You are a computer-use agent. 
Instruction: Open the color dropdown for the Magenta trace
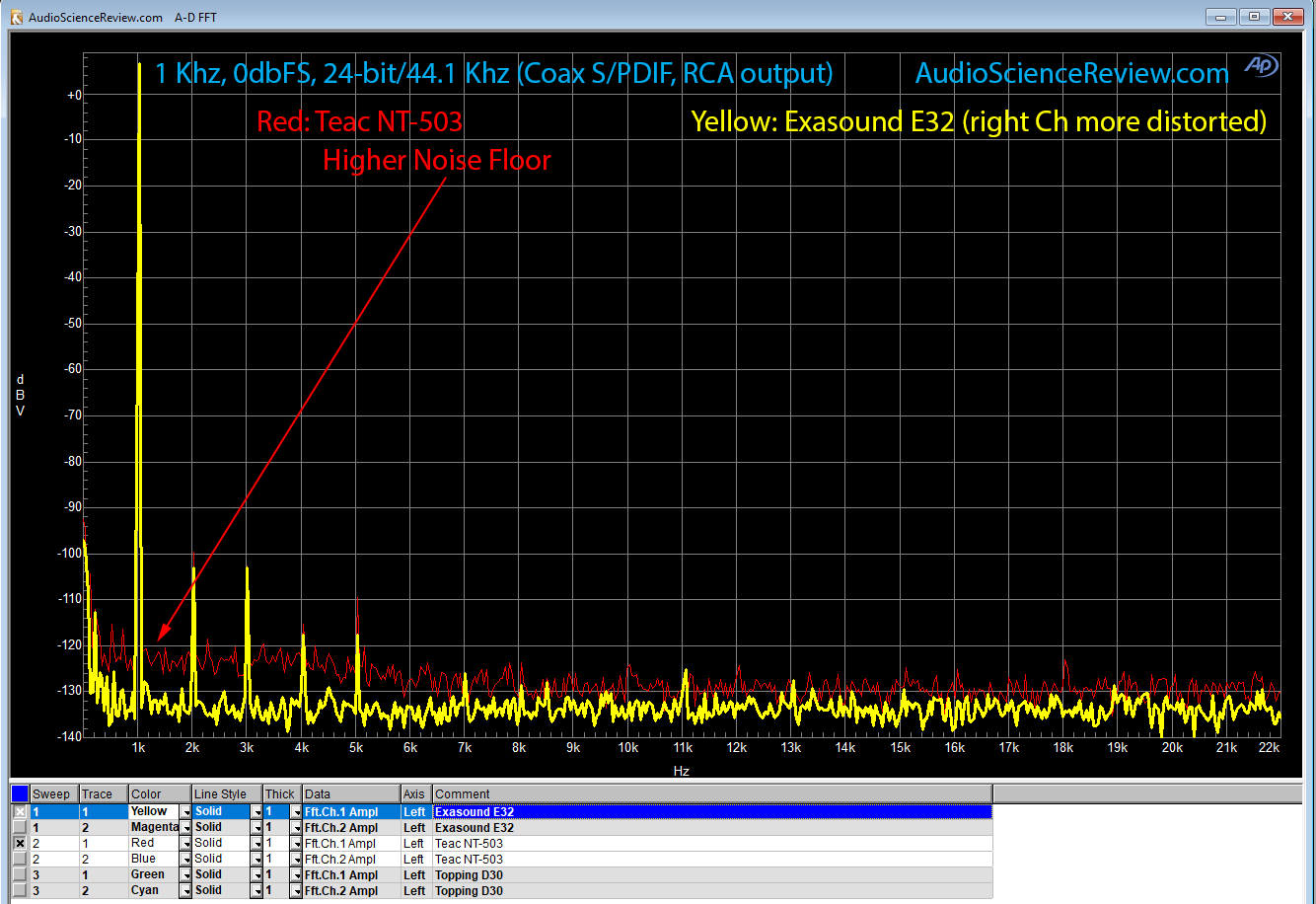[184, 827]
